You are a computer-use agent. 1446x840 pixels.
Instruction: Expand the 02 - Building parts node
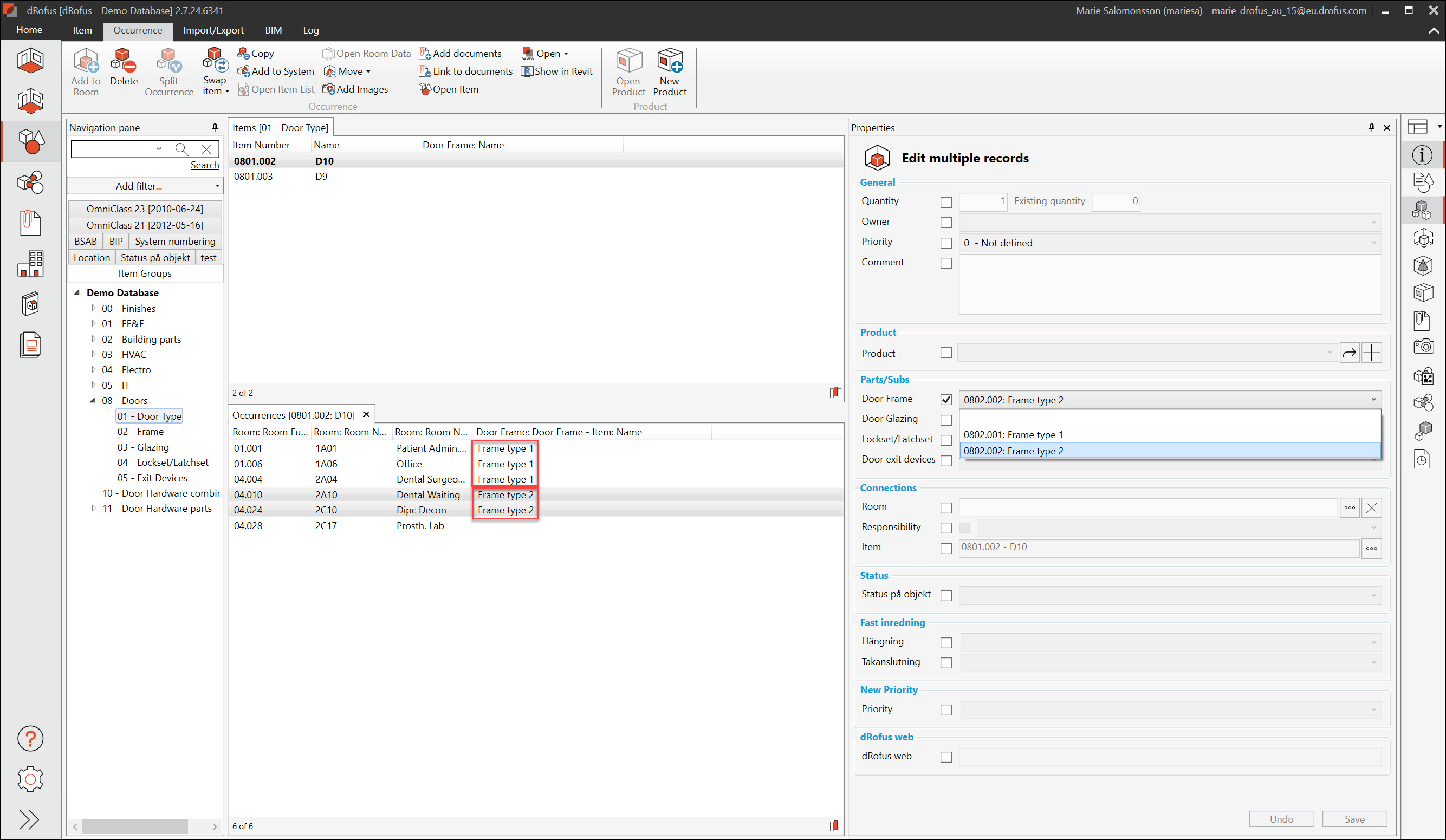(94, 339)
